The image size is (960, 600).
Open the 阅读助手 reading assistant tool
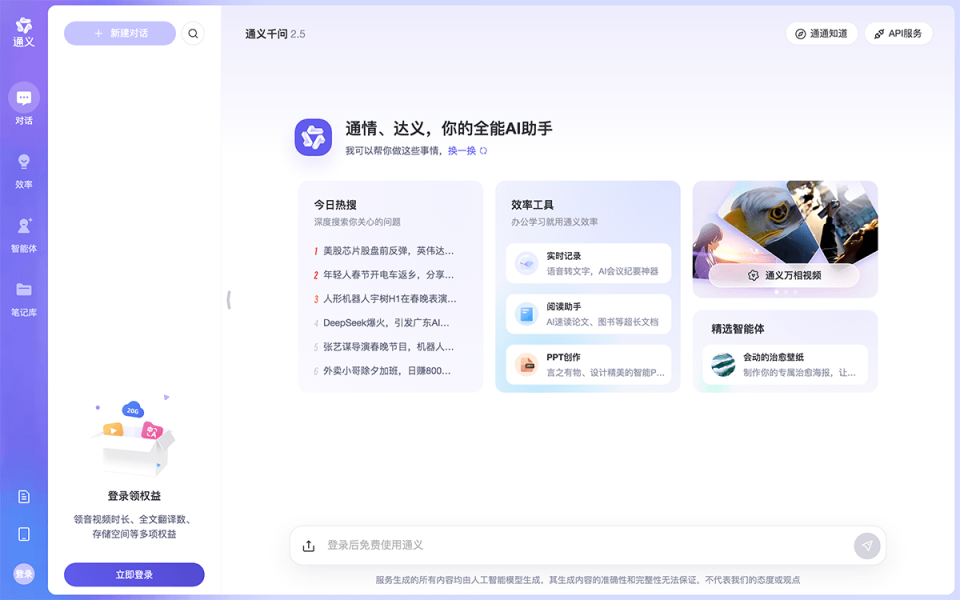tap(587, 314)
